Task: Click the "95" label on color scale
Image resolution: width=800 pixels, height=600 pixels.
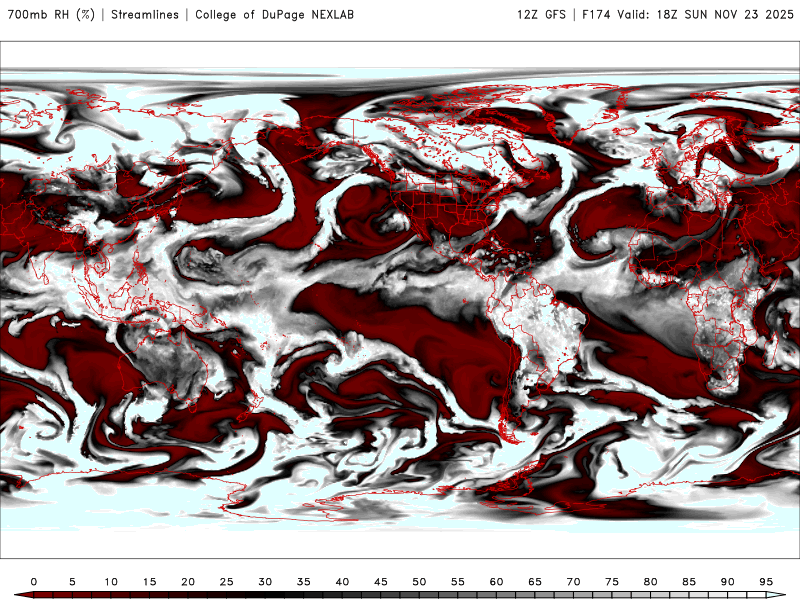Action: (766, 582)
